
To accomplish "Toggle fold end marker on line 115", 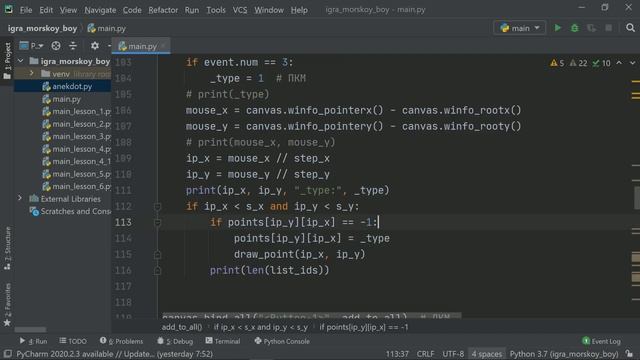I will [157, 255].
